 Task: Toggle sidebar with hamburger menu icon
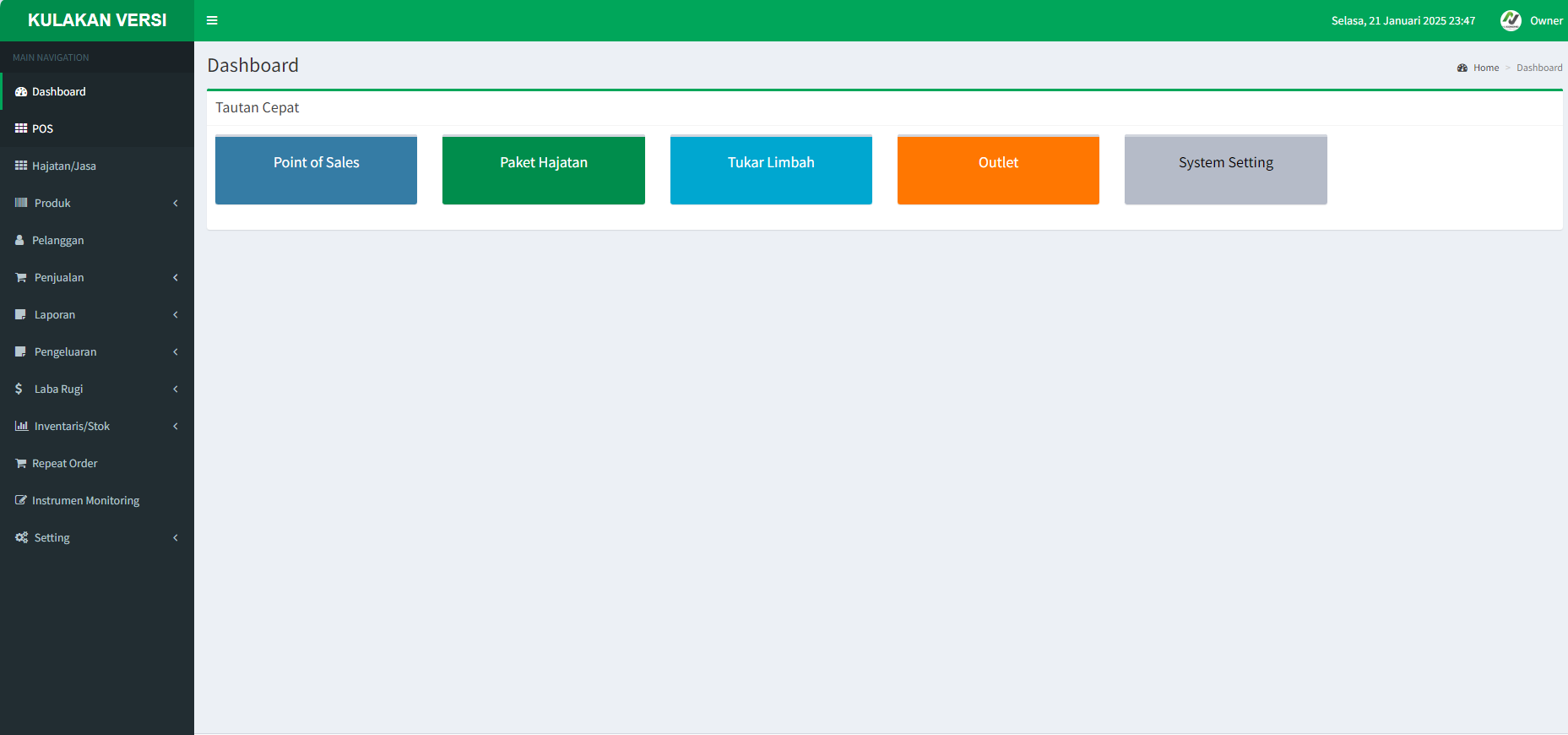click(212, 20)
